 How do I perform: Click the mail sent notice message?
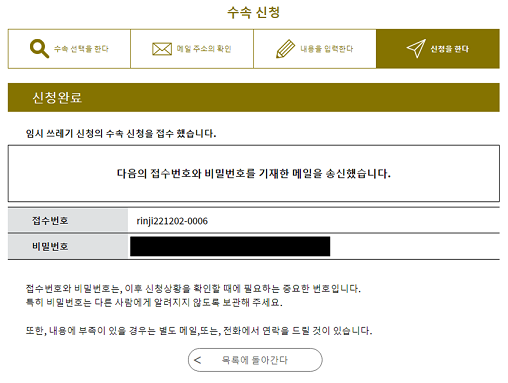pyautogui.click(x=254, y=174)
